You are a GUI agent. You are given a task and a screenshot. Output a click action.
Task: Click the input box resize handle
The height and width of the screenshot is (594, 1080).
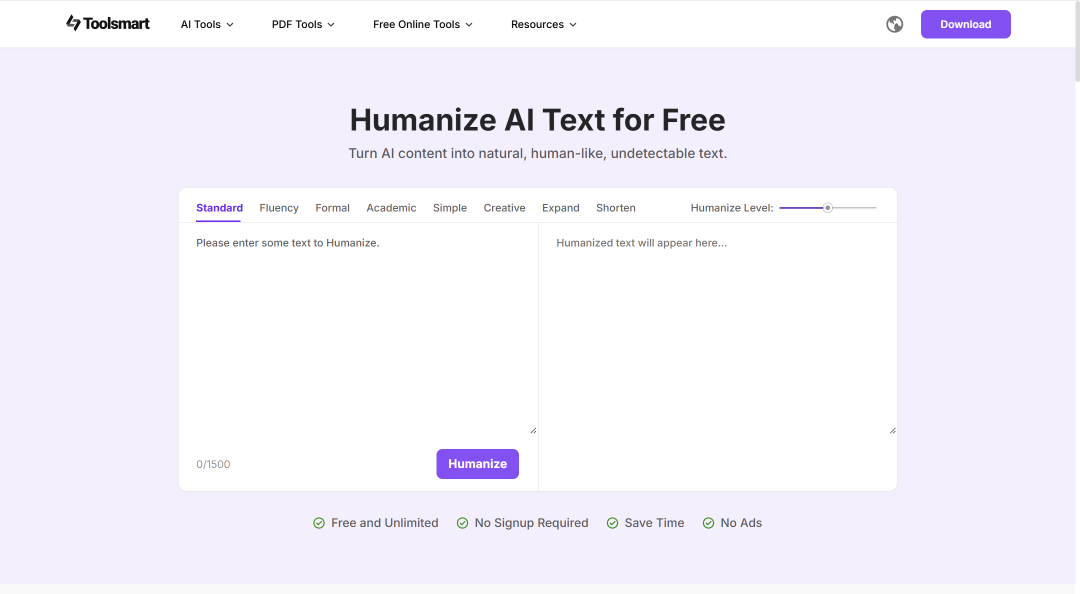point(533,430)
